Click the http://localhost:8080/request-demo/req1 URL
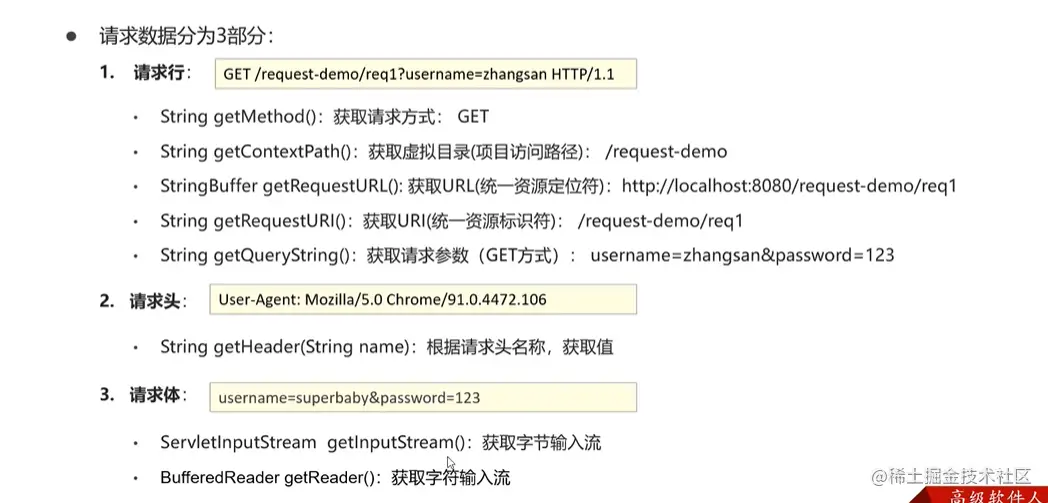The height and width of the screenshot is (503, 1048). click(x=789, y=187)
